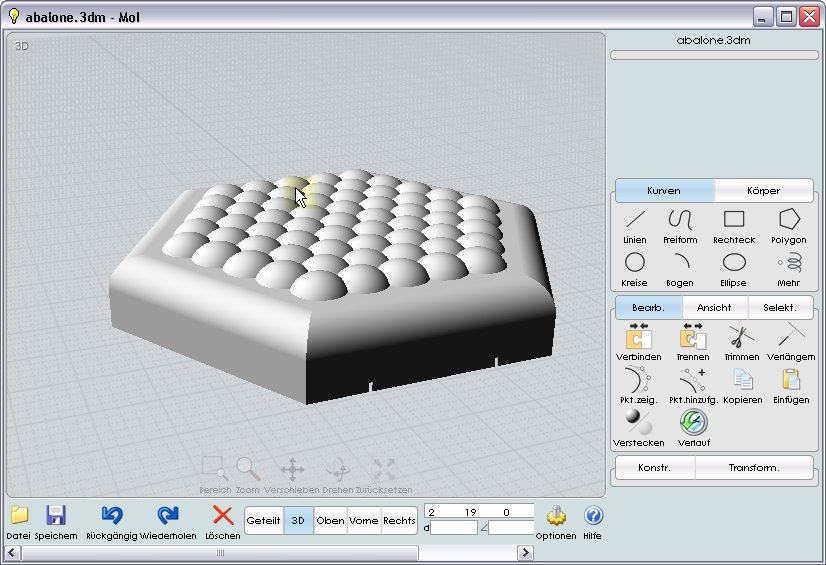Click Pkt.hinzufg. add point tool
The image size is (826, 565).
(x=693, y=386)
